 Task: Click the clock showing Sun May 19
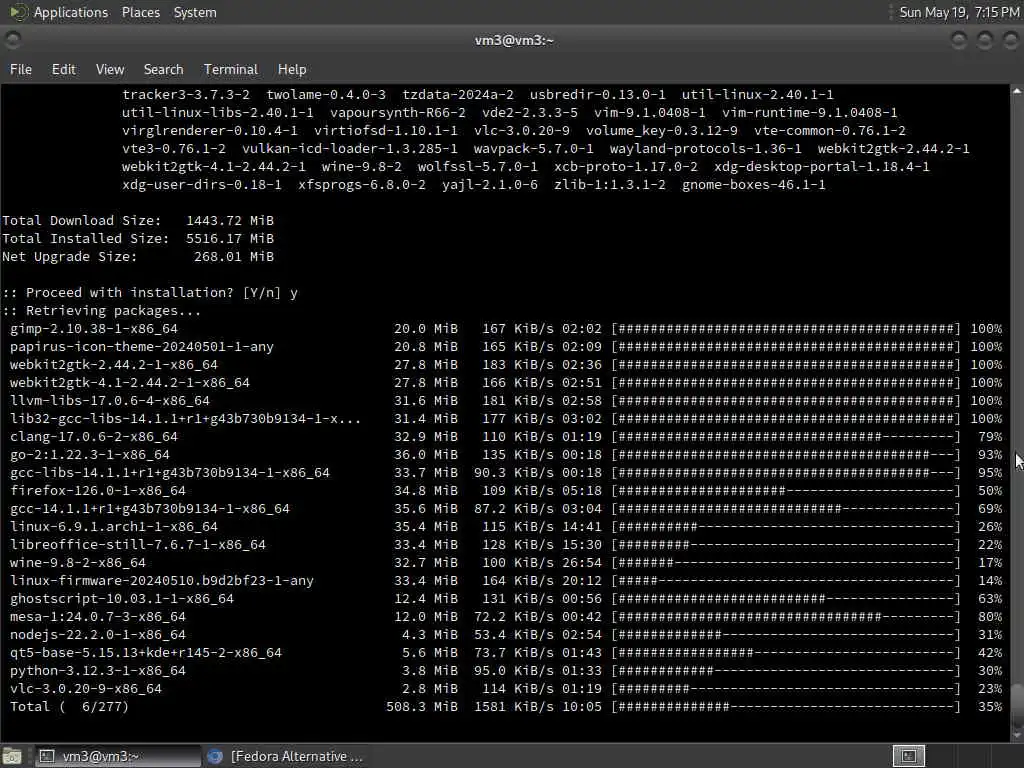(x=959, y=12)
